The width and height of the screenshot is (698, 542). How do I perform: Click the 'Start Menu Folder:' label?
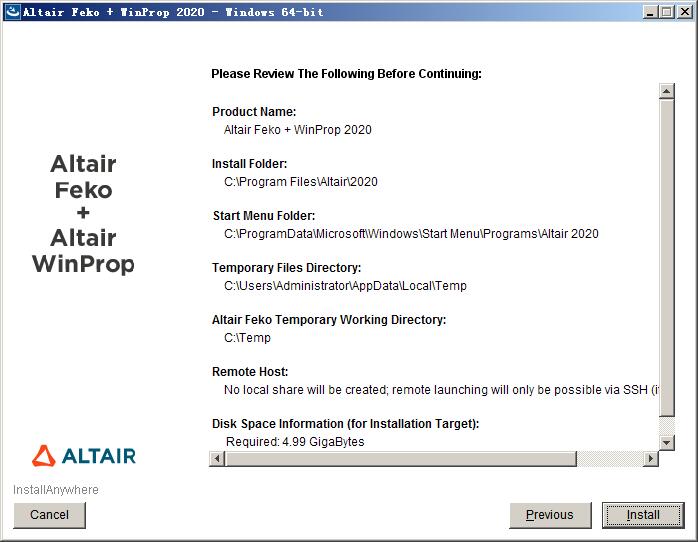pyautogui.click(x=264, y=216)
